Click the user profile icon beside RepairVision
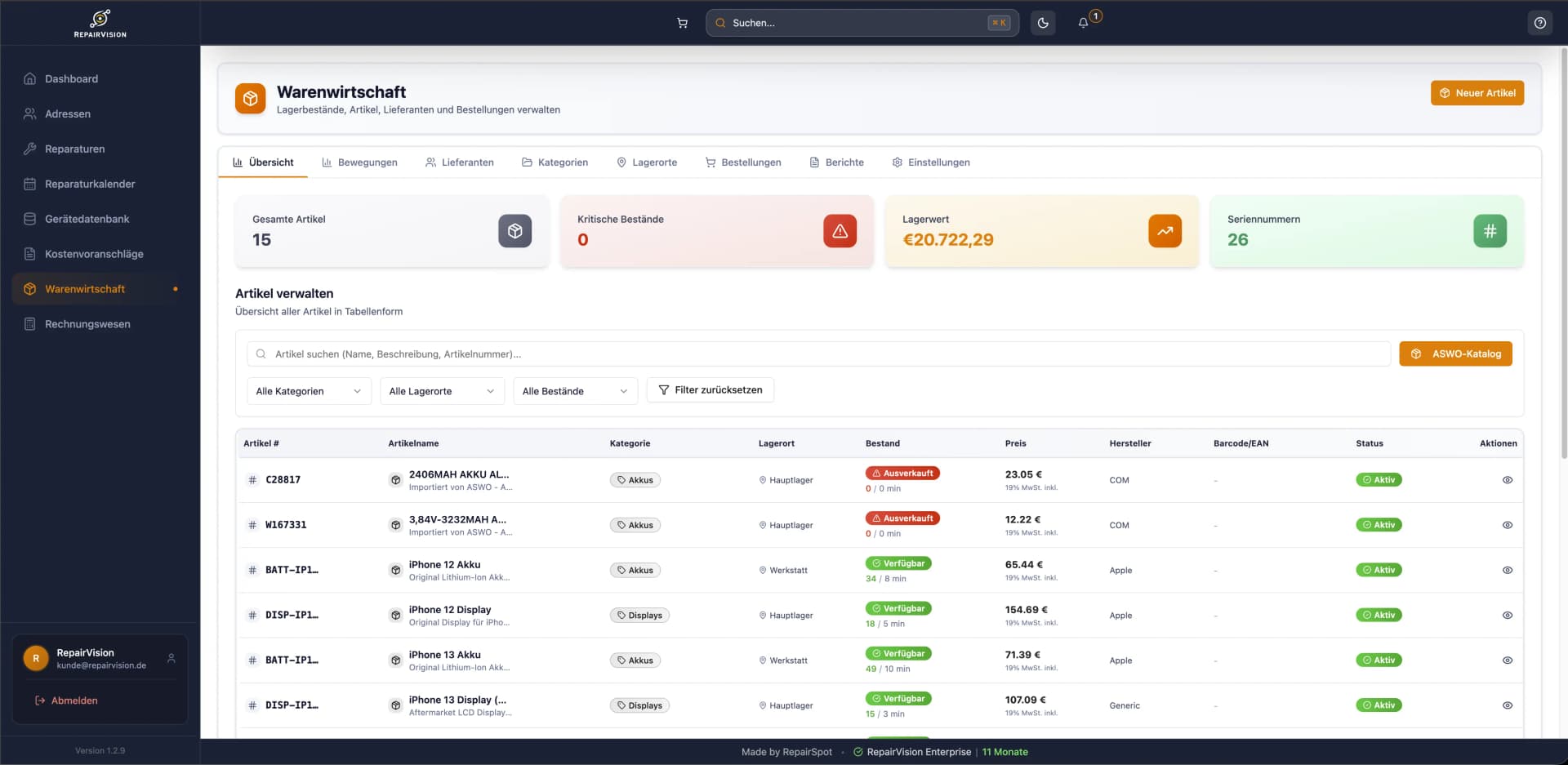Image resolution: width=1568 pixels, height=765 pixels. (171, 658)
